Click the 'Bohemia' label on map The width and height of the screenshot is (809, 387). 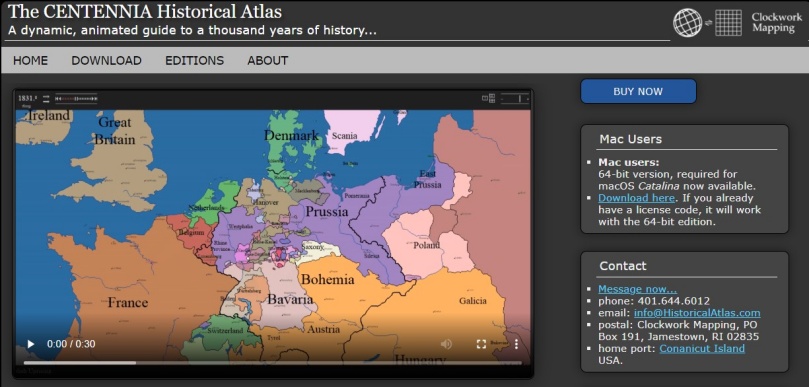click(x=328, y=280)
